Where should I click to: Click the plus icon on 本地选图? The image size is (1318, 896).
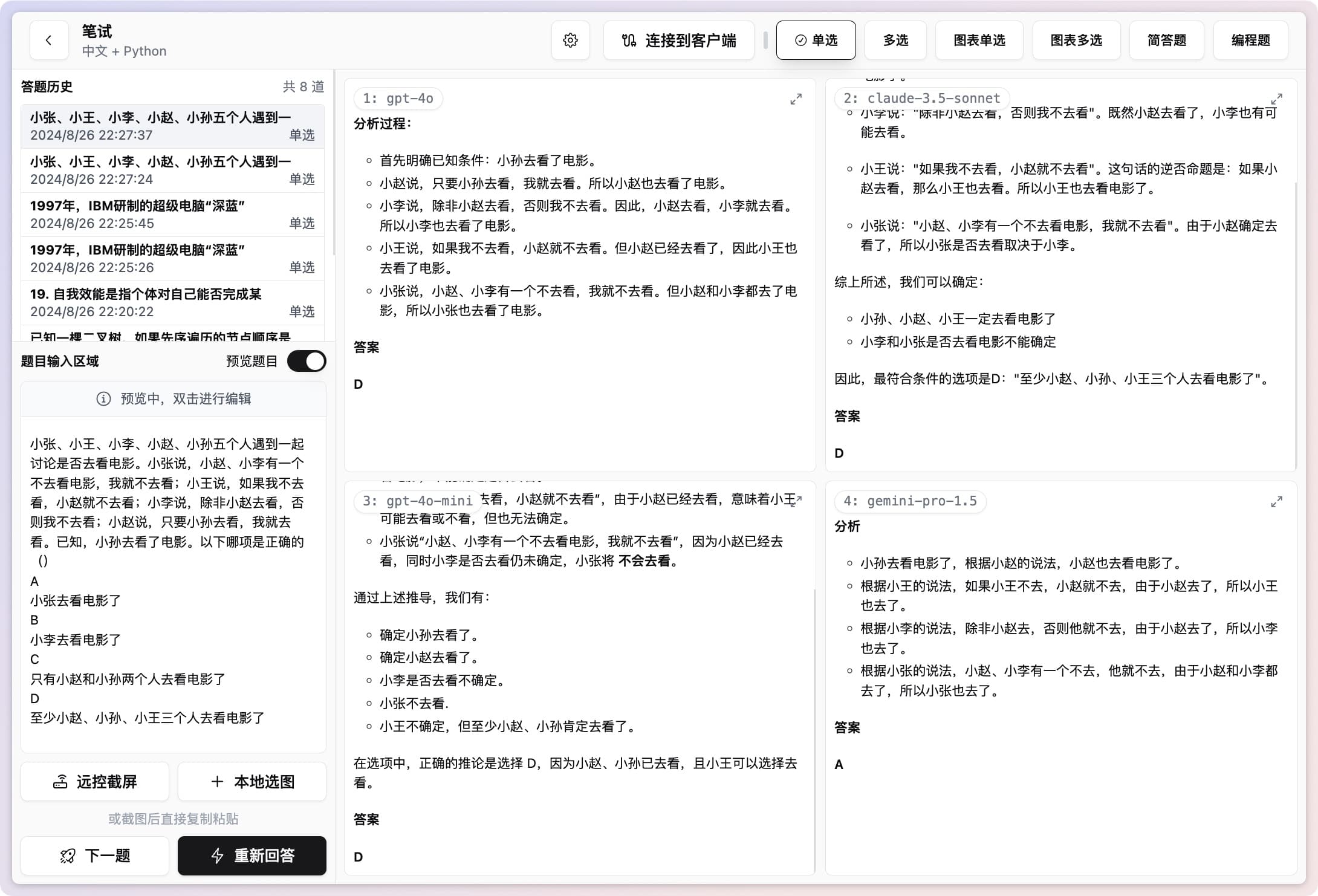click(x=217, y=782)
